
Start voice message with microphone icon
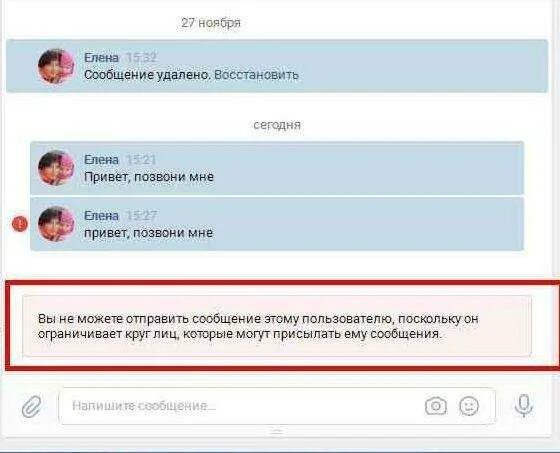(524, 405)
